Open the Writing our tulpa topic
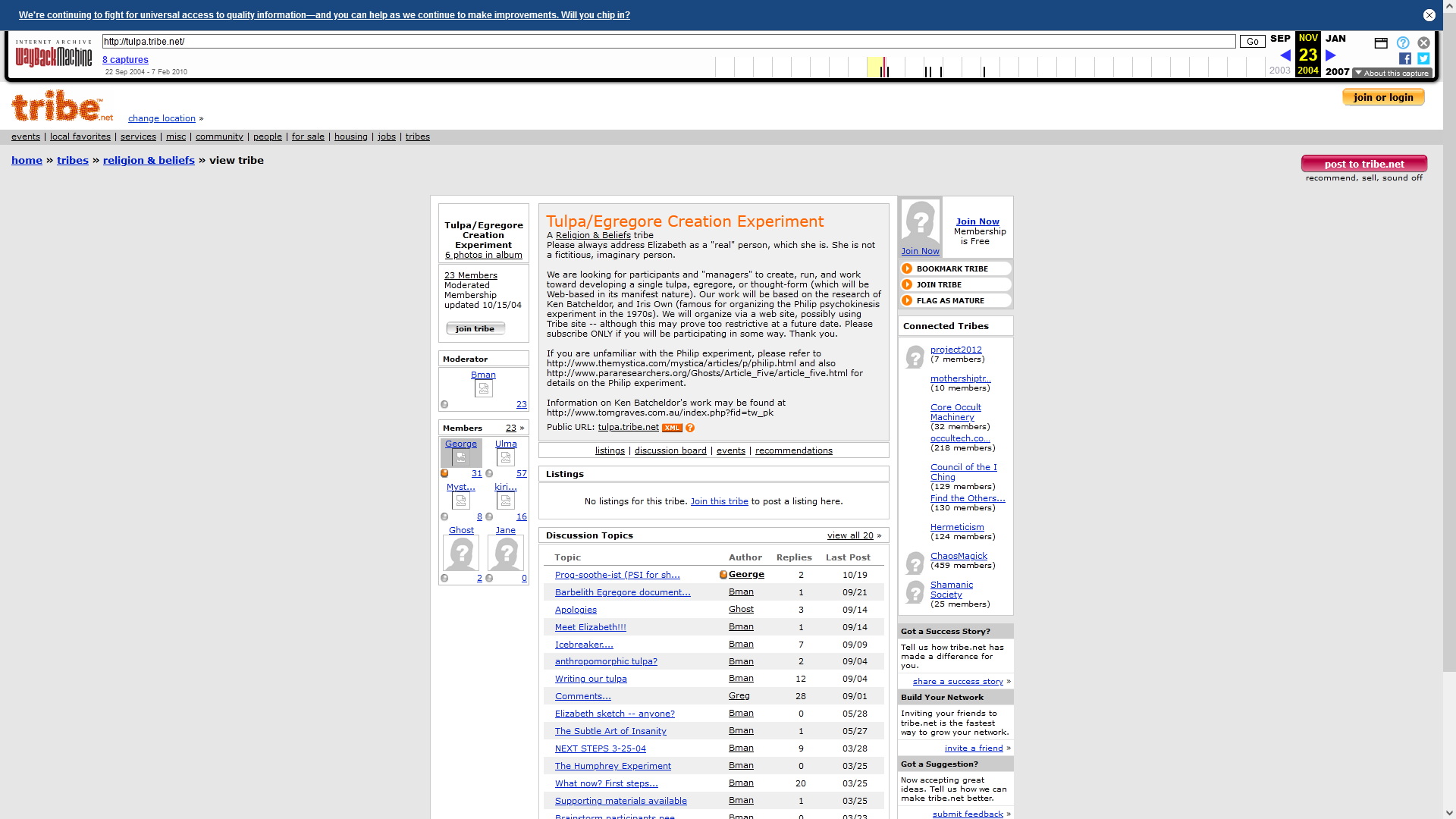Screen dimensions: 1456x819 (x=591, y=679)
